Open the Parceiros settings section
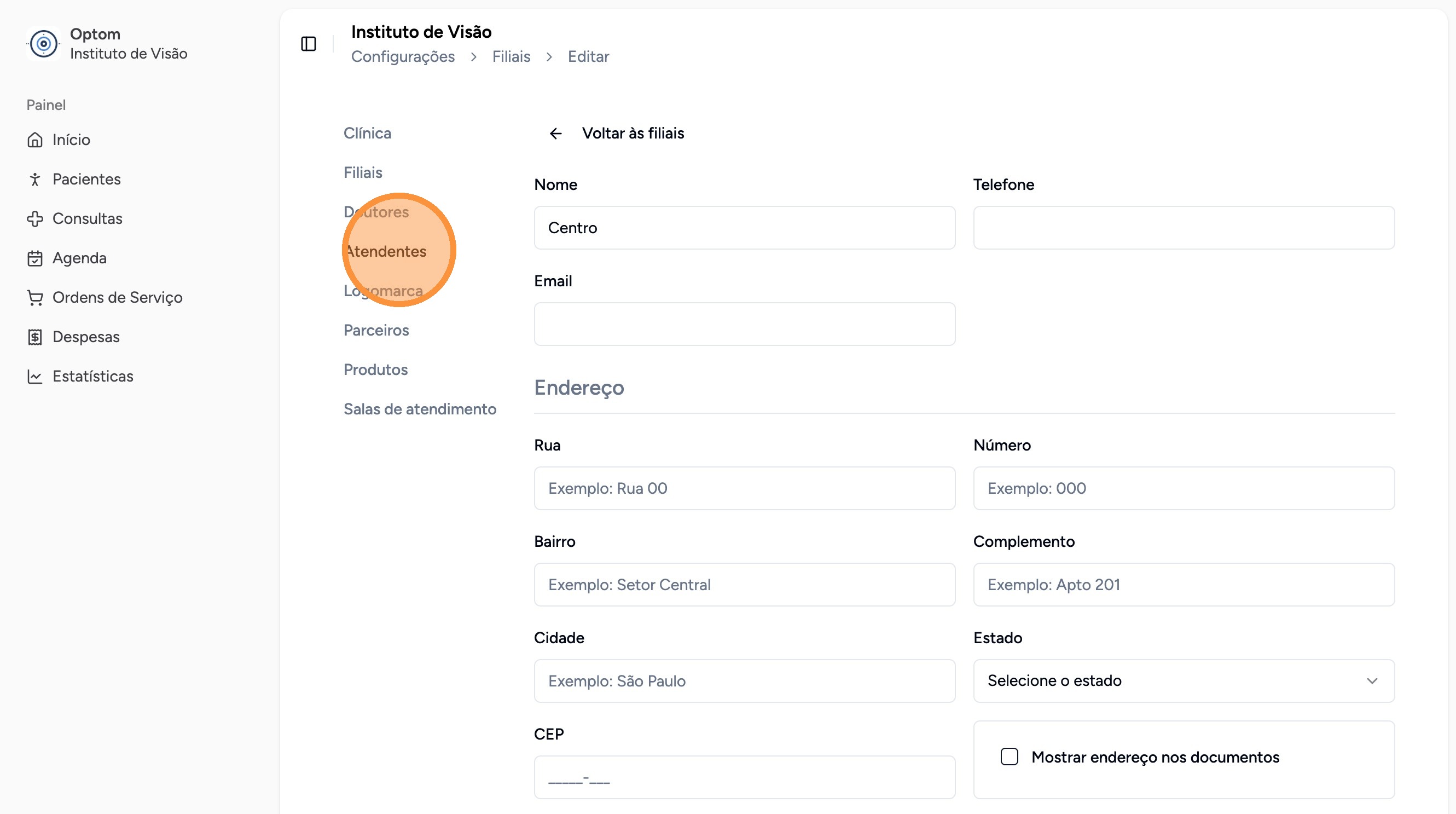 [x=376, y=330]
